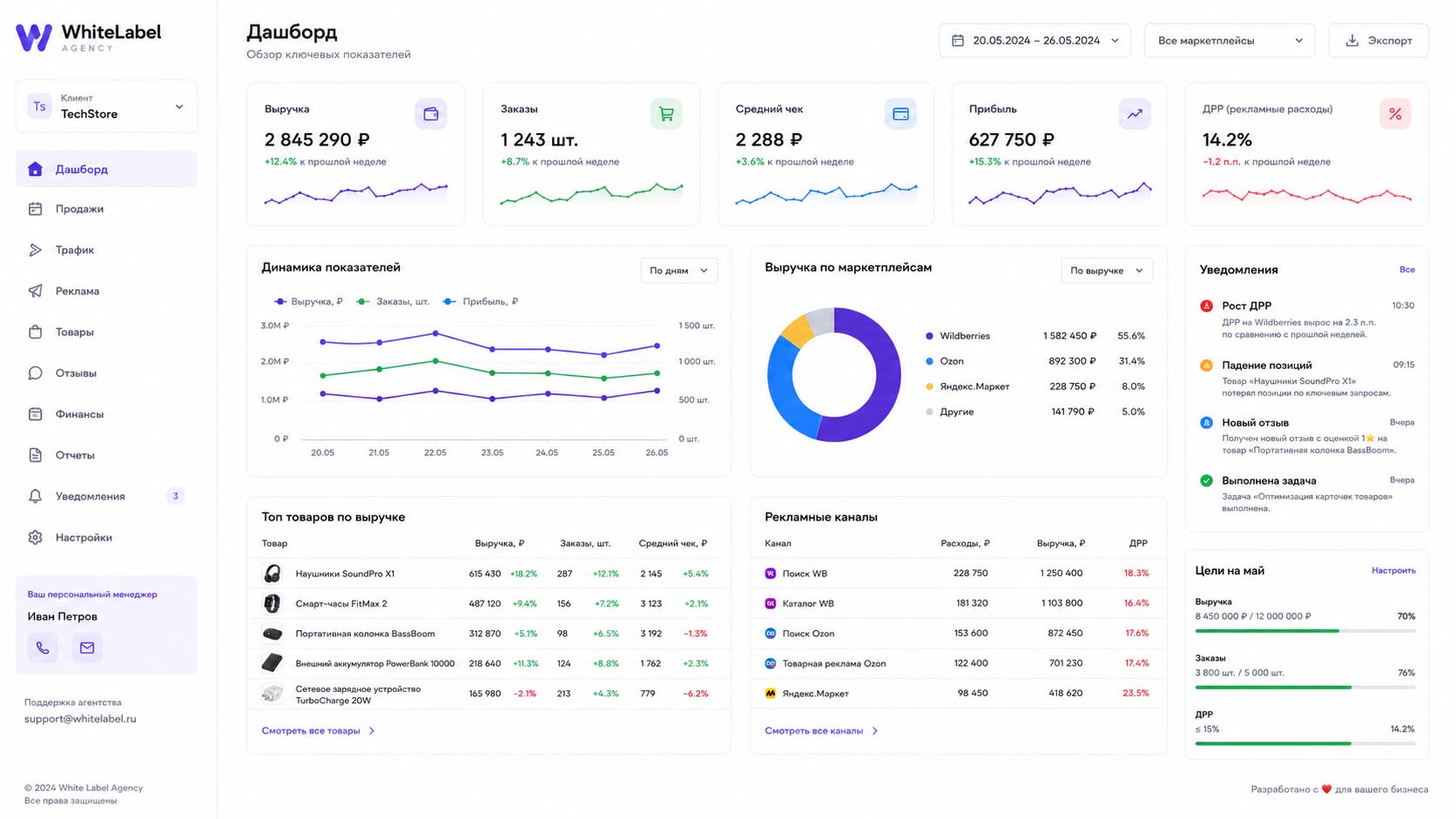Click Все link in notifications panel
The image size is (1456, 819).
[1407, 270]
